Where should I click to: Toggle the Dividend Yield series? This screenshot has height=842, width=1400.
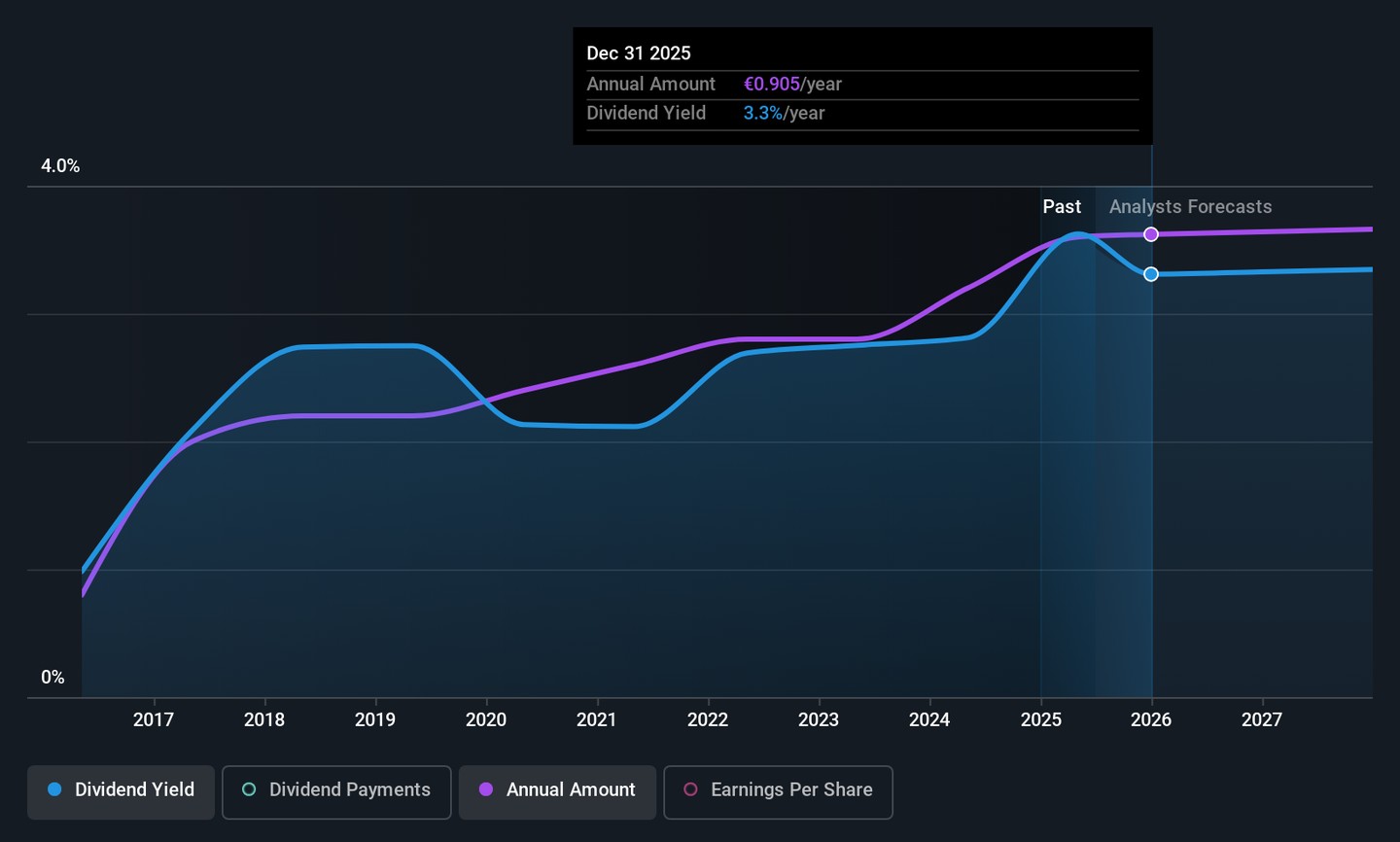point(121,790)
